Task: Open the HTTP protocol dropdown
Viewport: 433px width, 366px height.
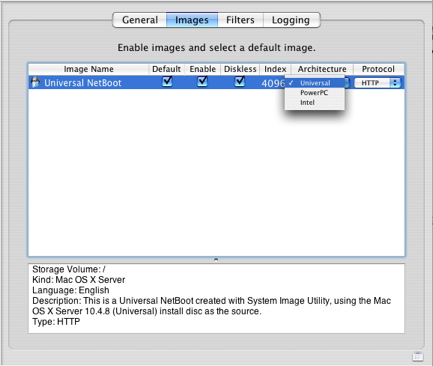Action: click(377, 83)
